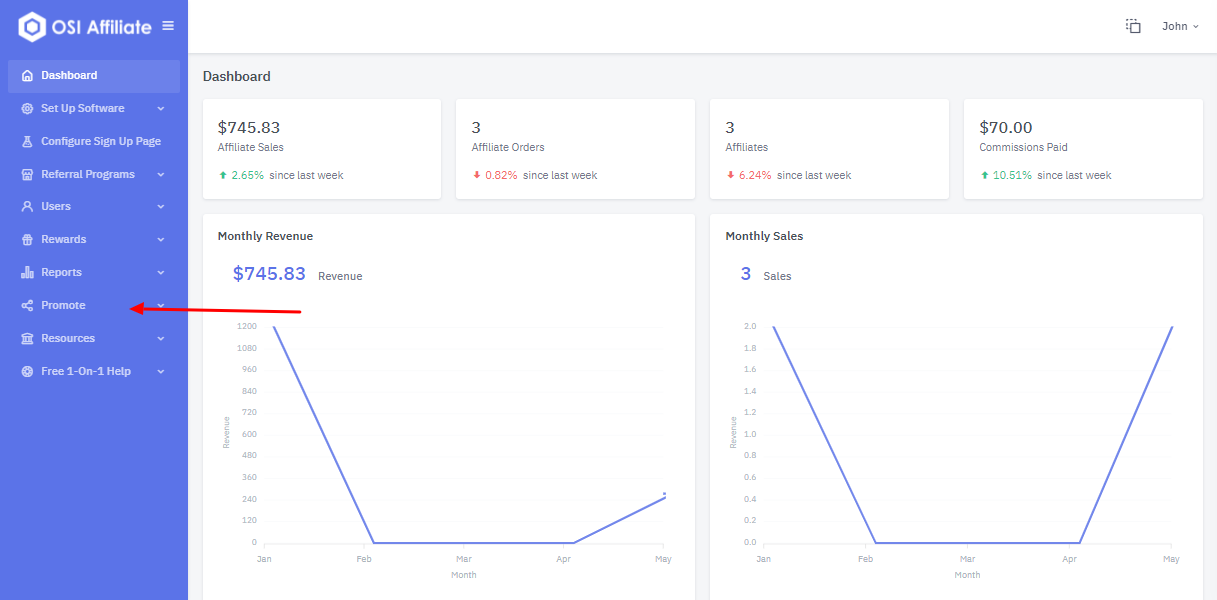Click the Resources bank icon
Screen dimensions: 1217x600
tap(27, 339)
